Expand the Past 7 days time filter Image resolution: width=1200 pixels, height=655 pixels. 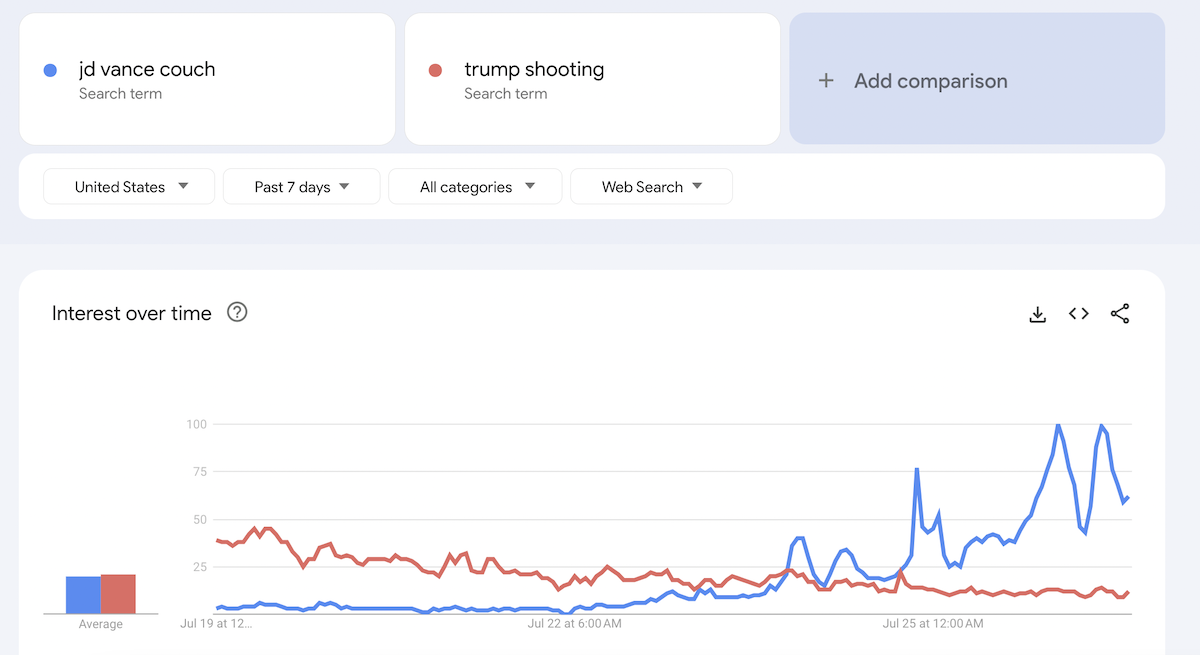coord(301,187)
